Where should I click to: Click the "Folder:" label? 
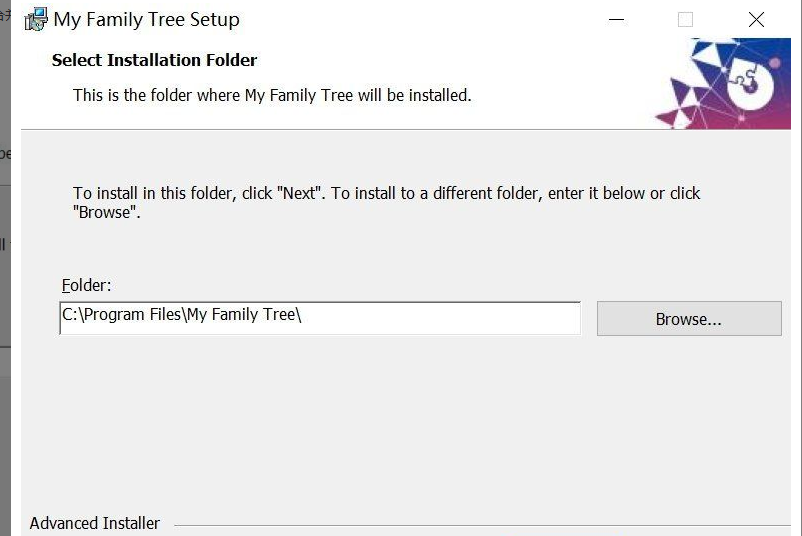[x=86, y=285]
